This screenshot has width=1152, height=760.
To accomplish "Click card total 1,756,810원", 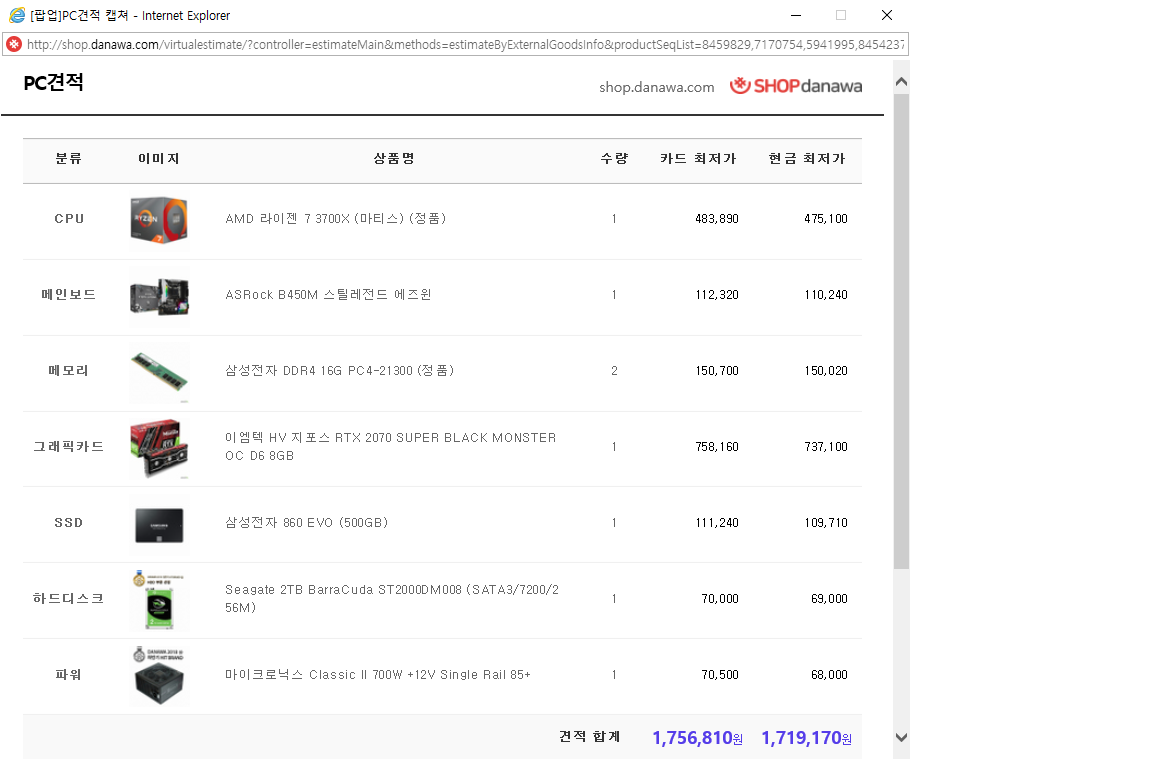I will 697,738.
